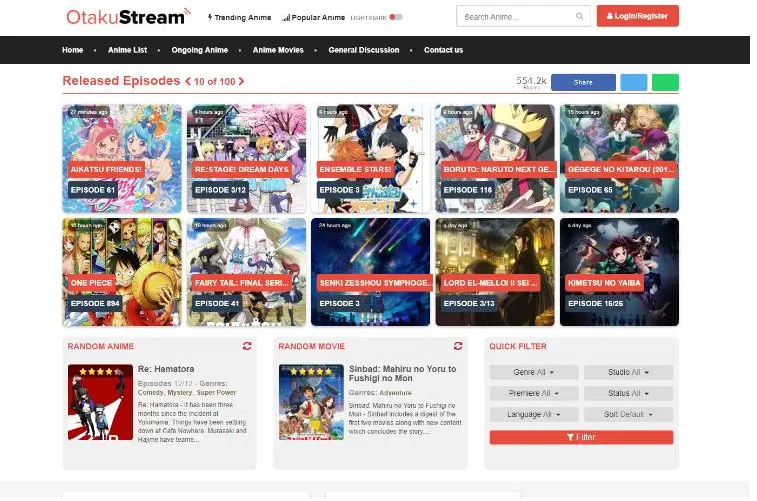Open the Trending Anime link
This screenshot has width=757, height=501.
pyautogui.click(x=239, y=17)
